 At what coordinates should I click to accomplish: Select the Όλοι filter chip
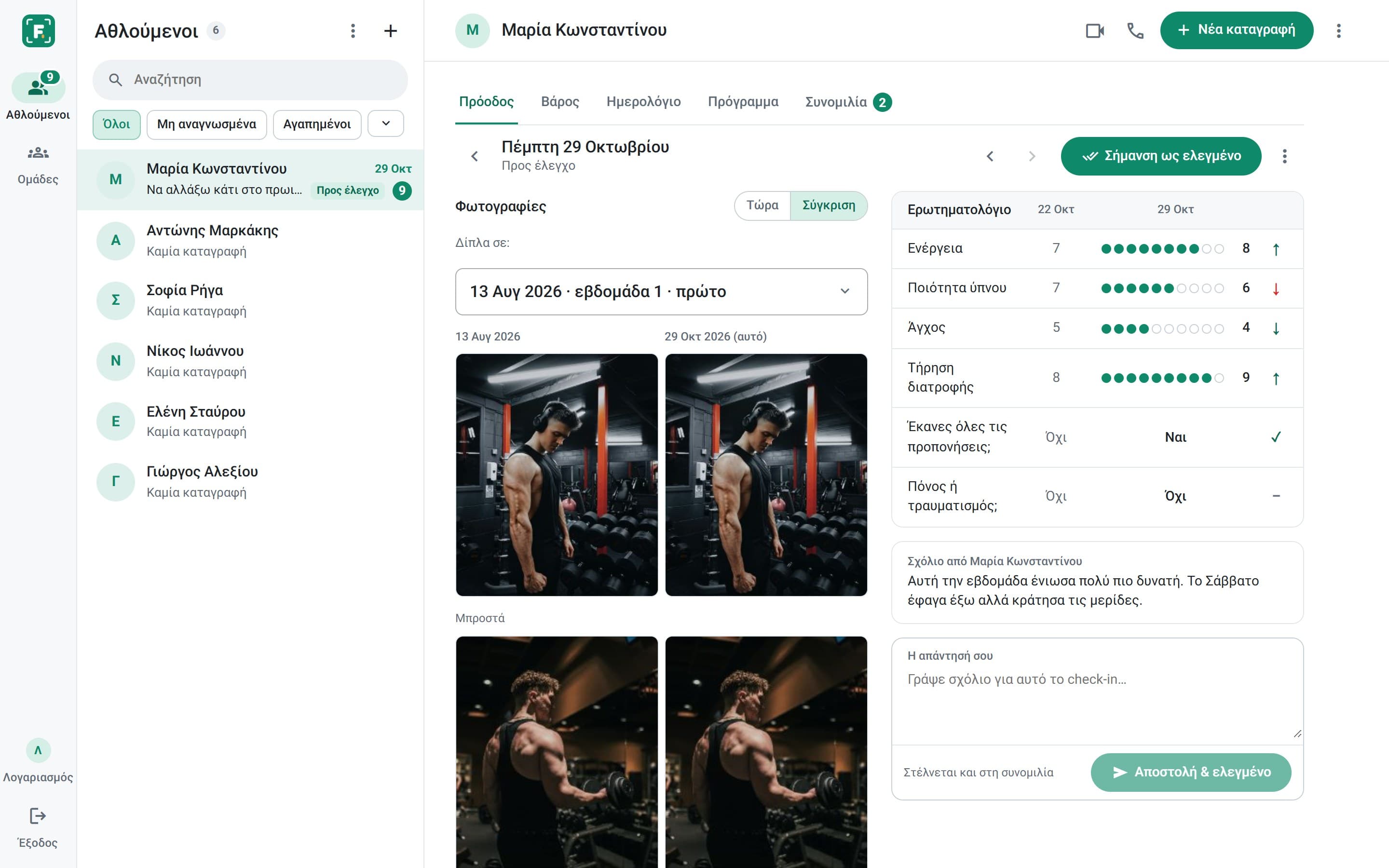pos(117,124)
